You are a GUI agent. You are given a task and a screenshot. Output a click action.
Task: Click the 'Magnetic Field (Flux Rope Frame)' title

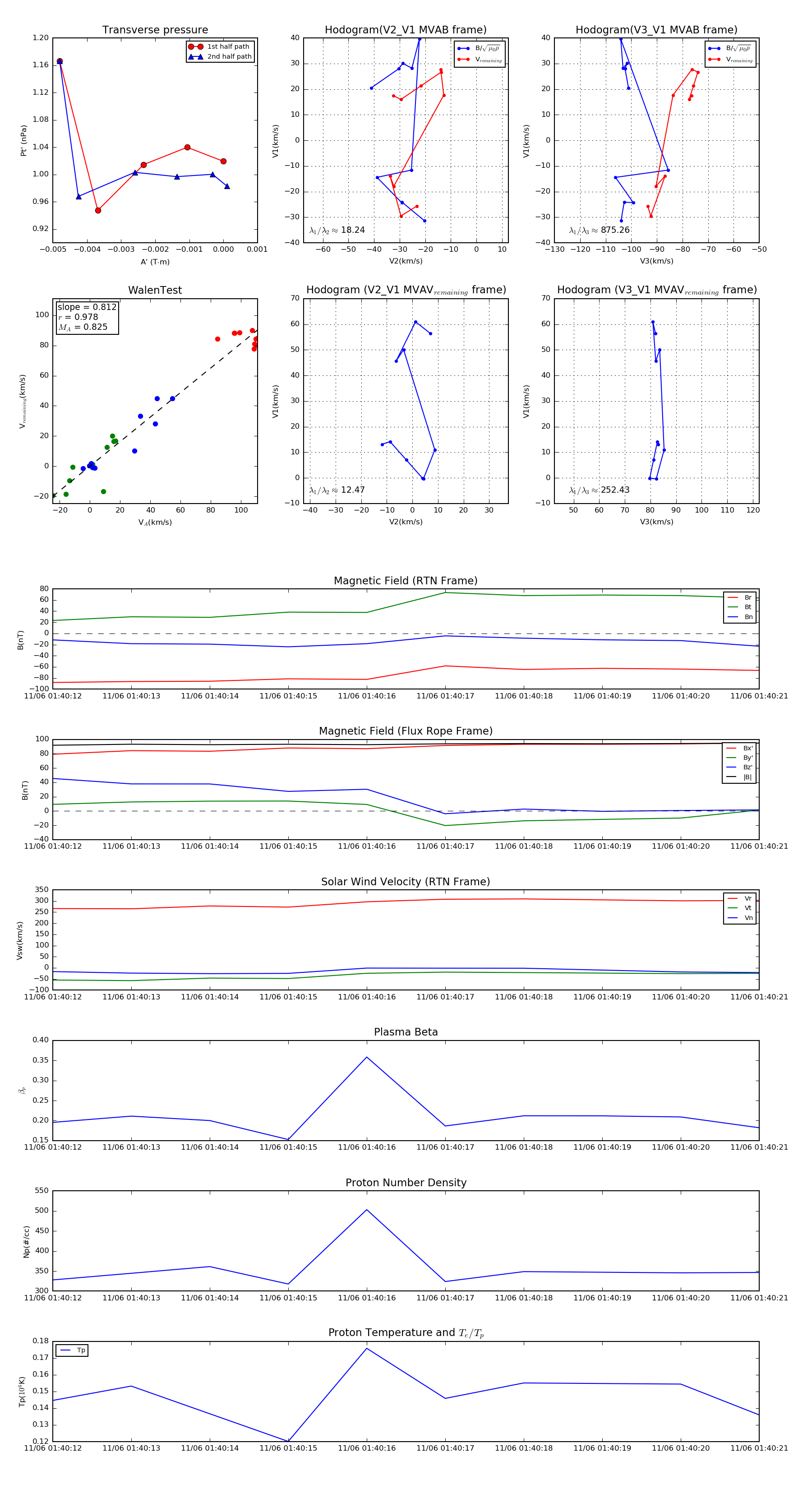pyautogui.click(x=406, y=731)
